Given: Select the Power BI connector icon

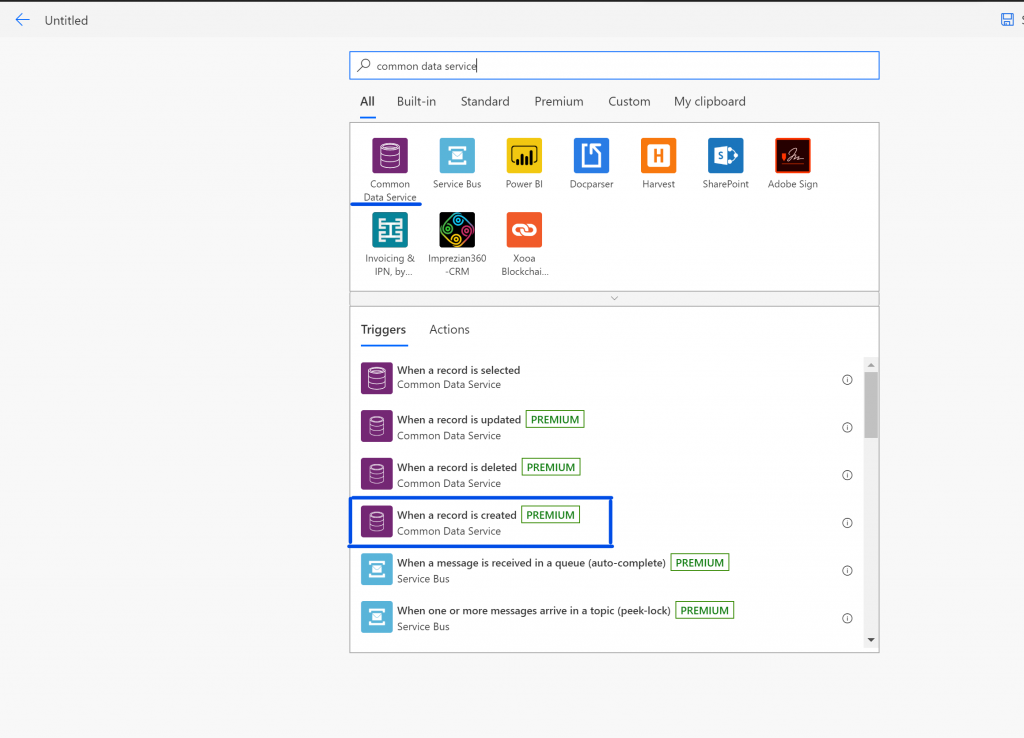Looking at the screenshot, I should (x=524, y=155).
